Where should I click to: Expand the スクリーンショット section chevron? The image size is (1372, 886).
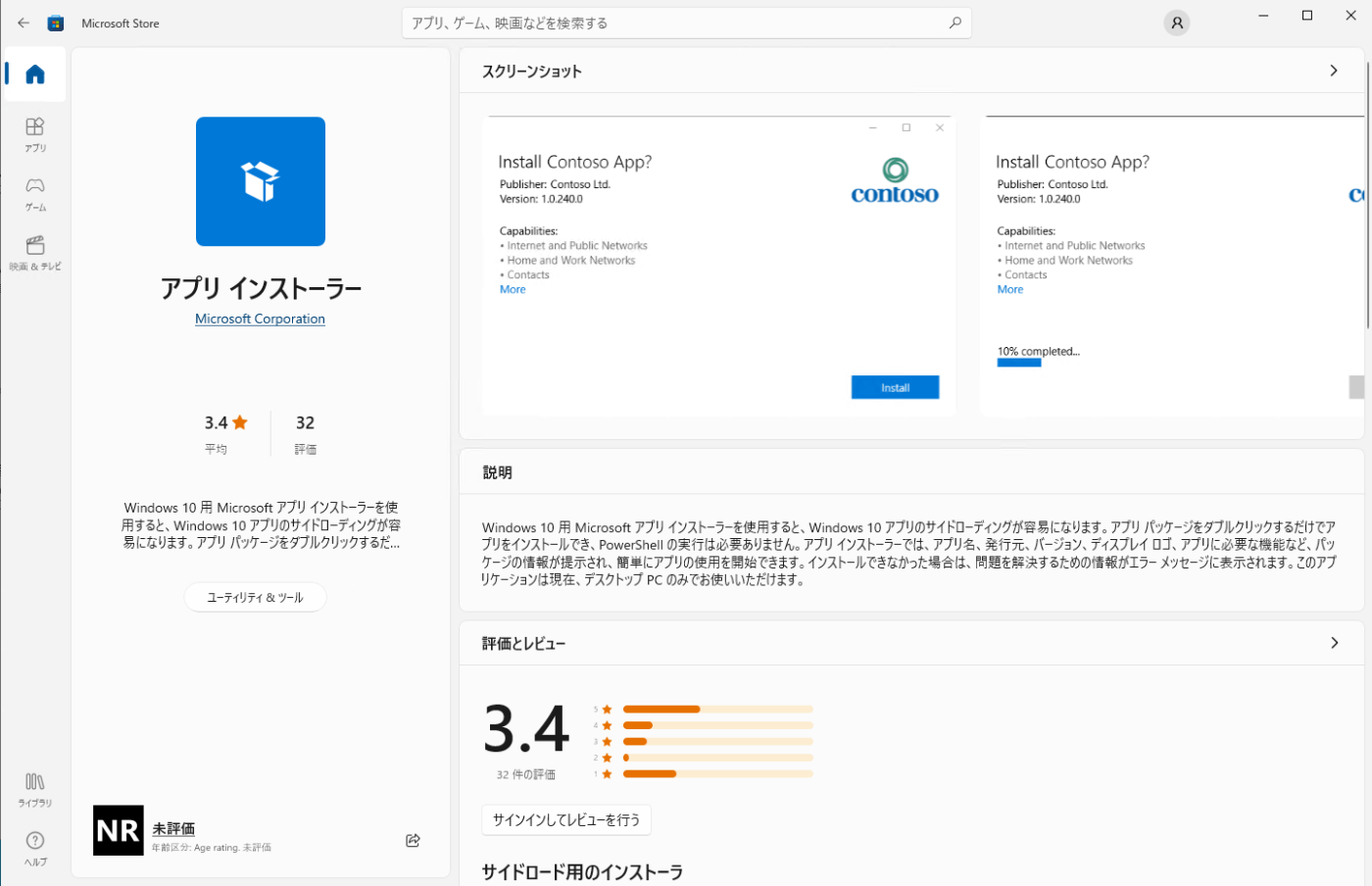click(x=1334, y=71)
